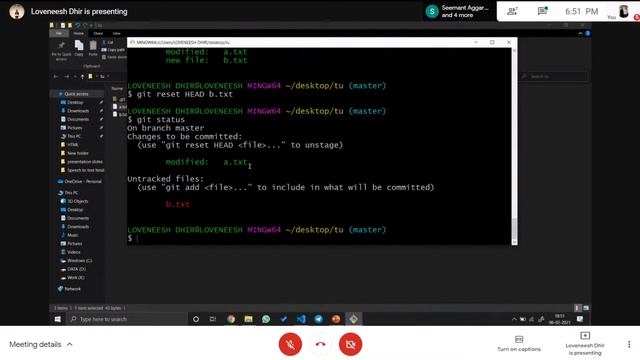
Task: Click the 'git status' command line text
Action: 160,120
